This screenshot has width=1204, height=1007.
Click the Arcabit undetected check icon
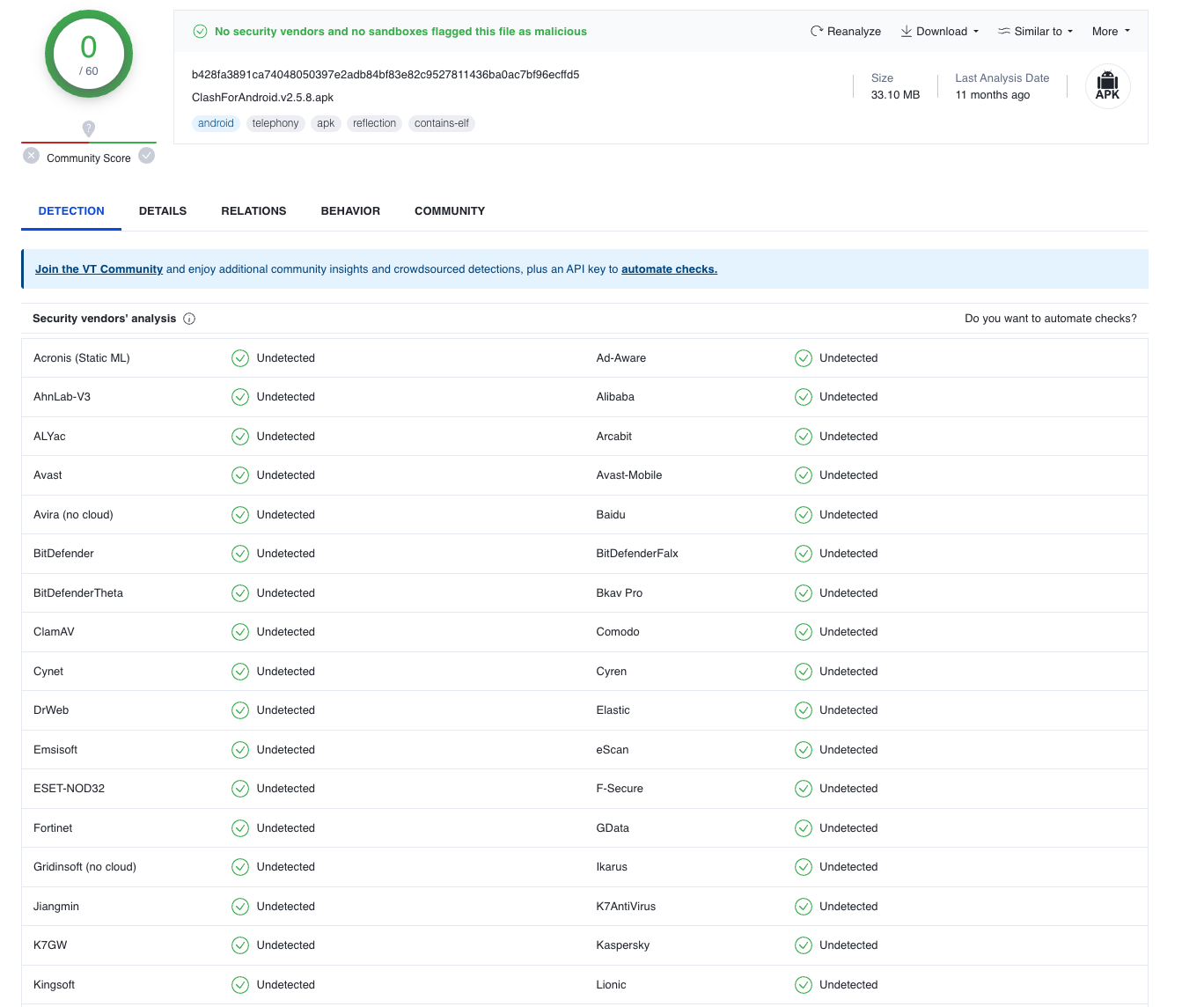pyautogui.click(x=804, y=437)
